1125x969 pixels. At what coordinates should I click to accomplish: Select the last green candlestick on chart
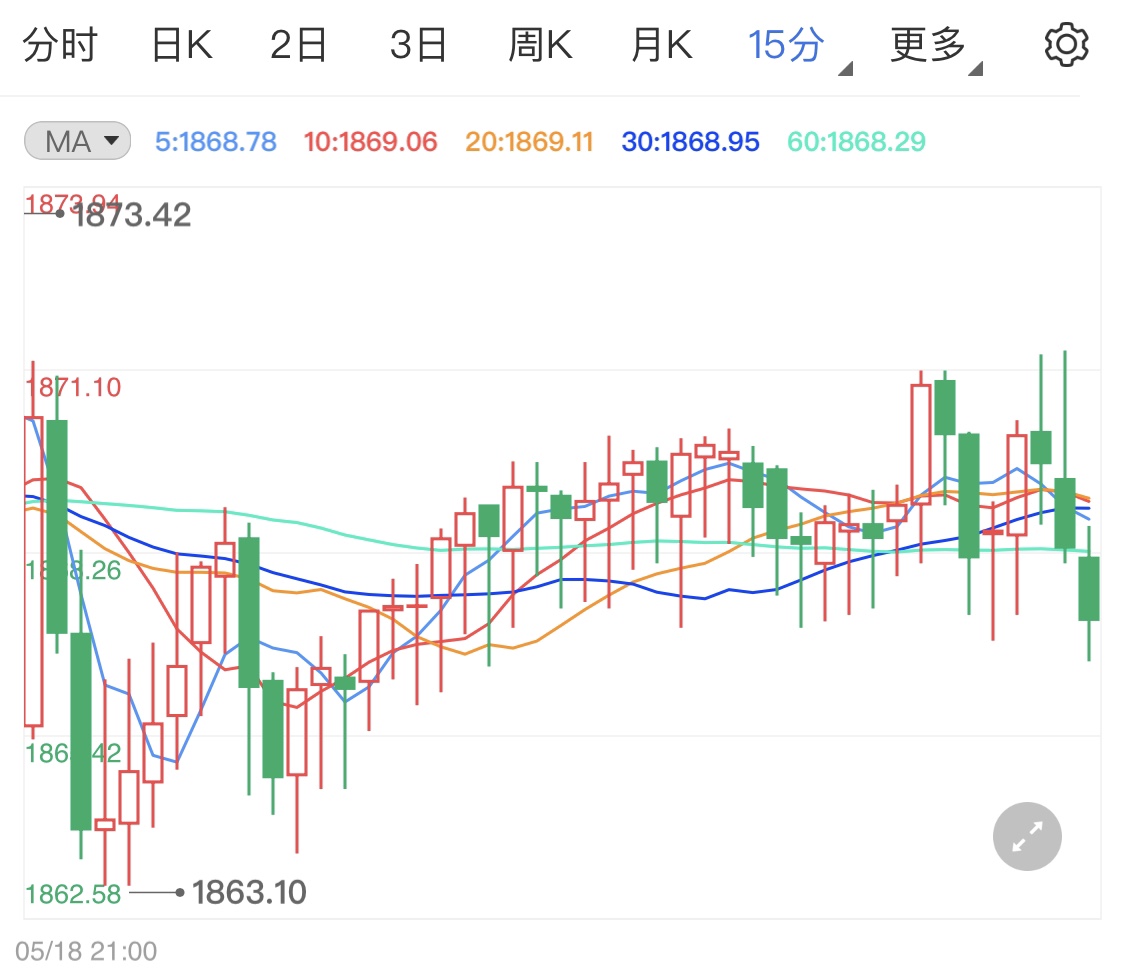(1088, 588)
